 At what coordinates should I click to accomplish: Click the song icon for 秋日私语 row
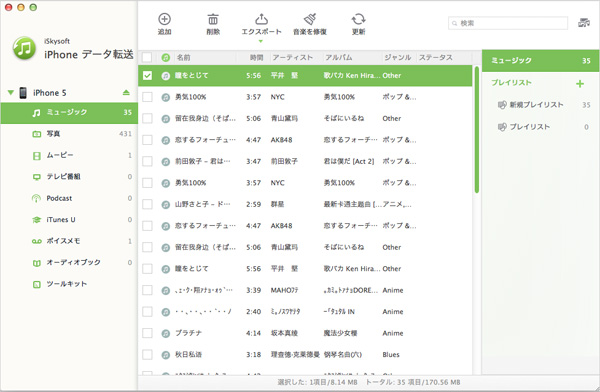tap(166, 355)
